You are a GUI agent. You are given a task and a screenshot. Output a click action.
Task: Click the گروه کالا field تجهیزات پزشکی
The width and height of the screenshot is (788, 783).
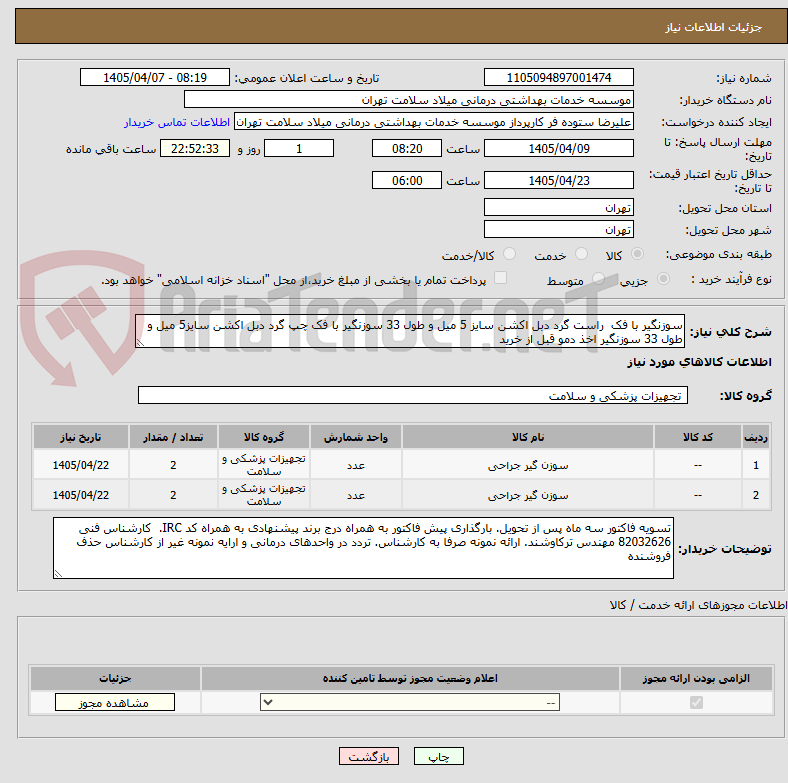tap(413, 396)
